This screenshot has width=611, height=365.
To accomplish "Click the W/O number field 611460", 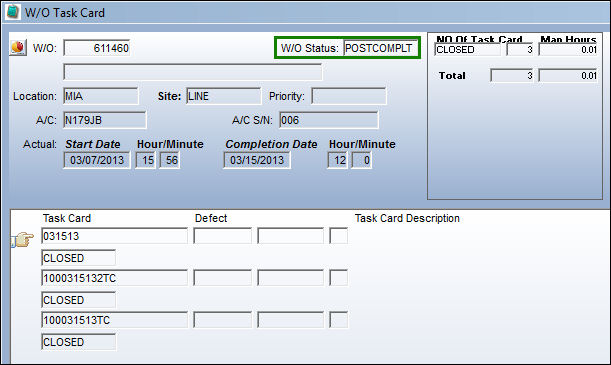I will click(97, 48).
